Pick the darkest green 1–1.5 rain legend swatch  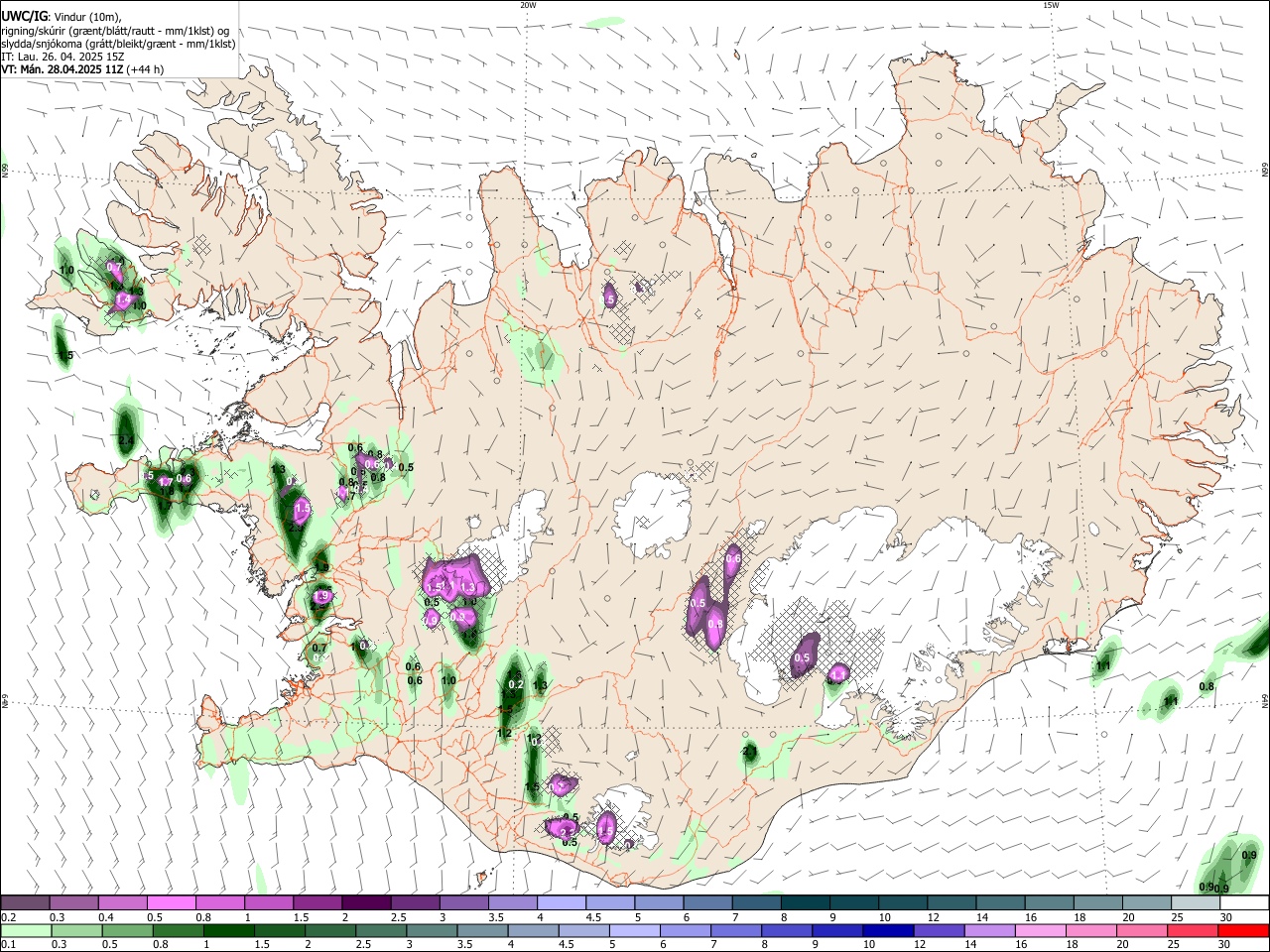228,930
